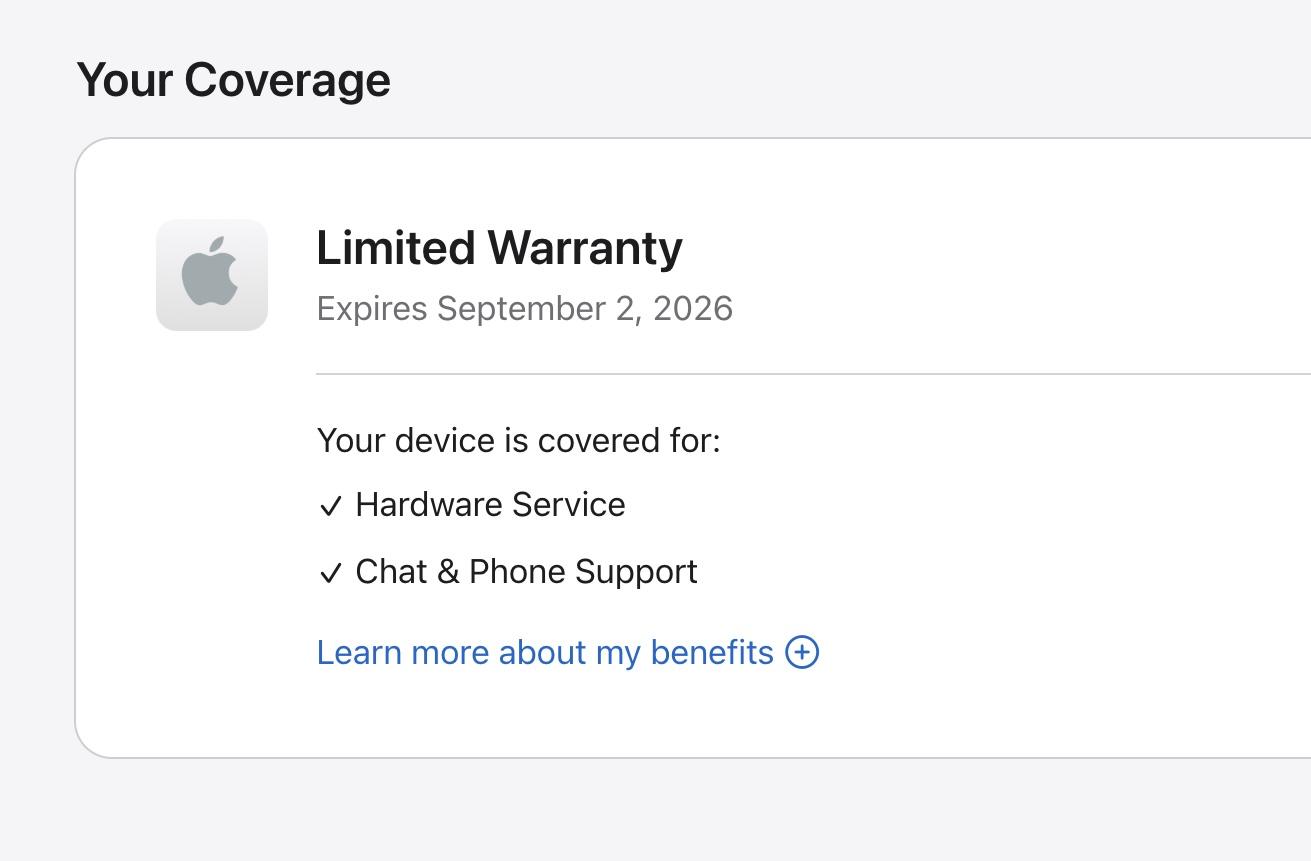Expand benefits with the plus circle icon
Screen dimensions: 1311x861
802,652
